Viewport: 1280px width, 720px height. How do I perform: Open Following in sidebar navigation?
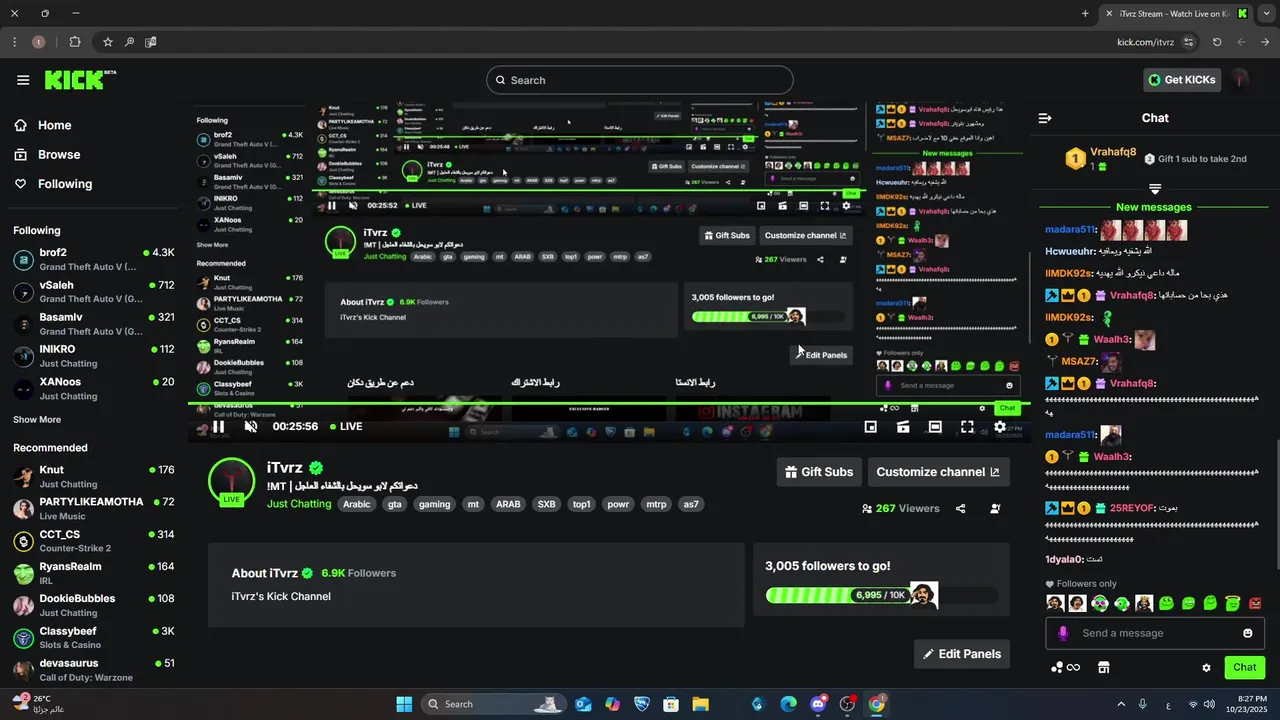(x=53, y=184)
